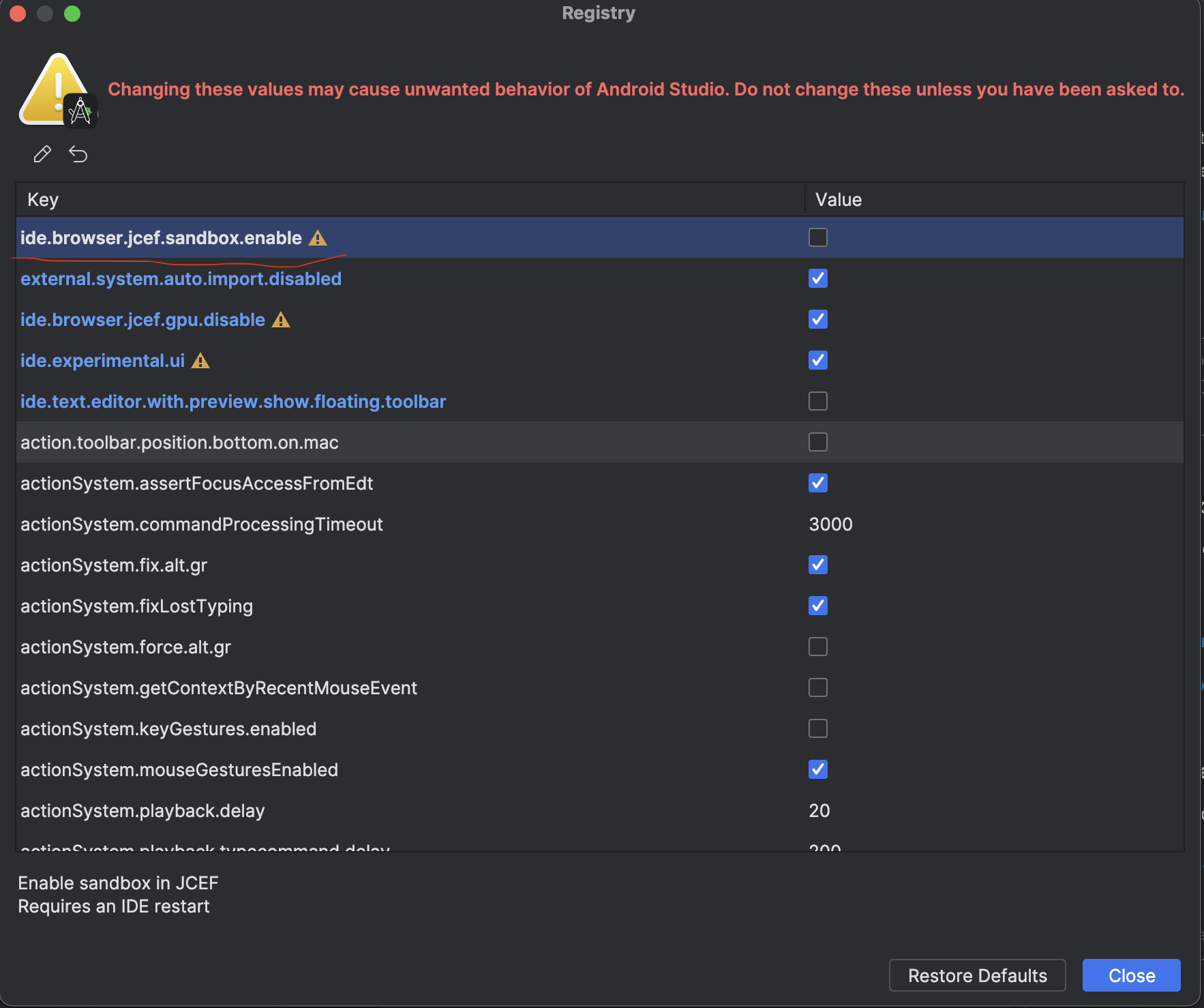Screen dimensions: 1204x1008
Task: Enable actionSystem.keyGestures.enabled checkbox
Action: [817, 728]
